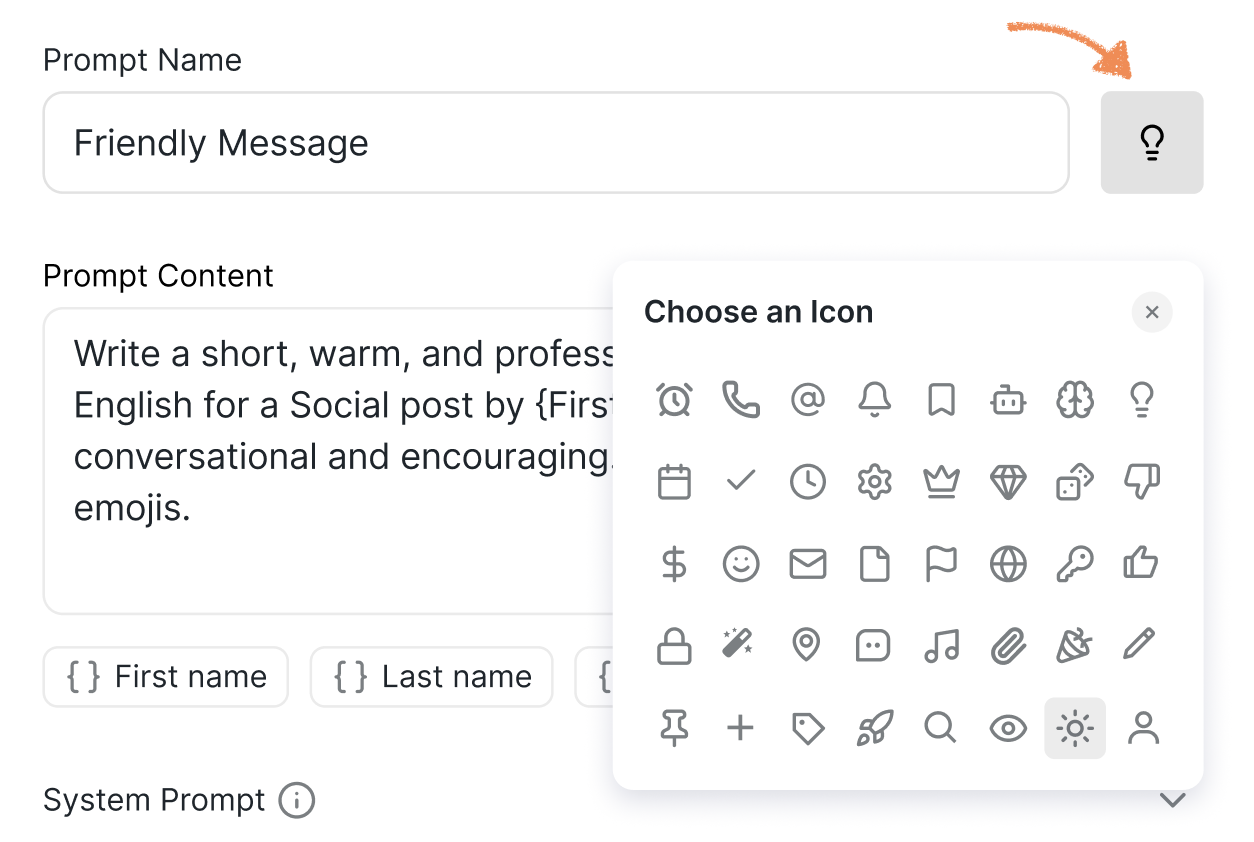Show System Prompt info tooltip icon

[297, 800]
